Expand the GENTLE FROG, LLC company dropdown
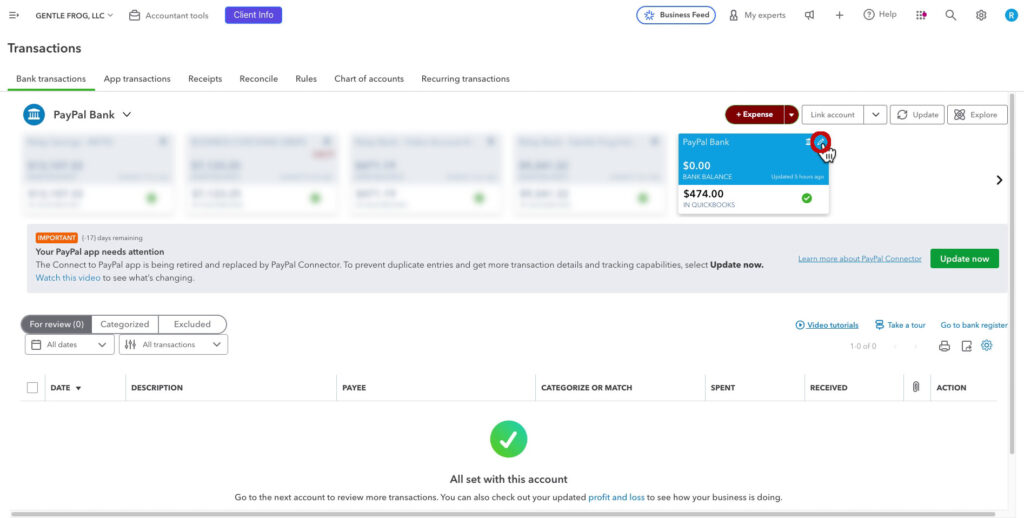 (74, 15)
